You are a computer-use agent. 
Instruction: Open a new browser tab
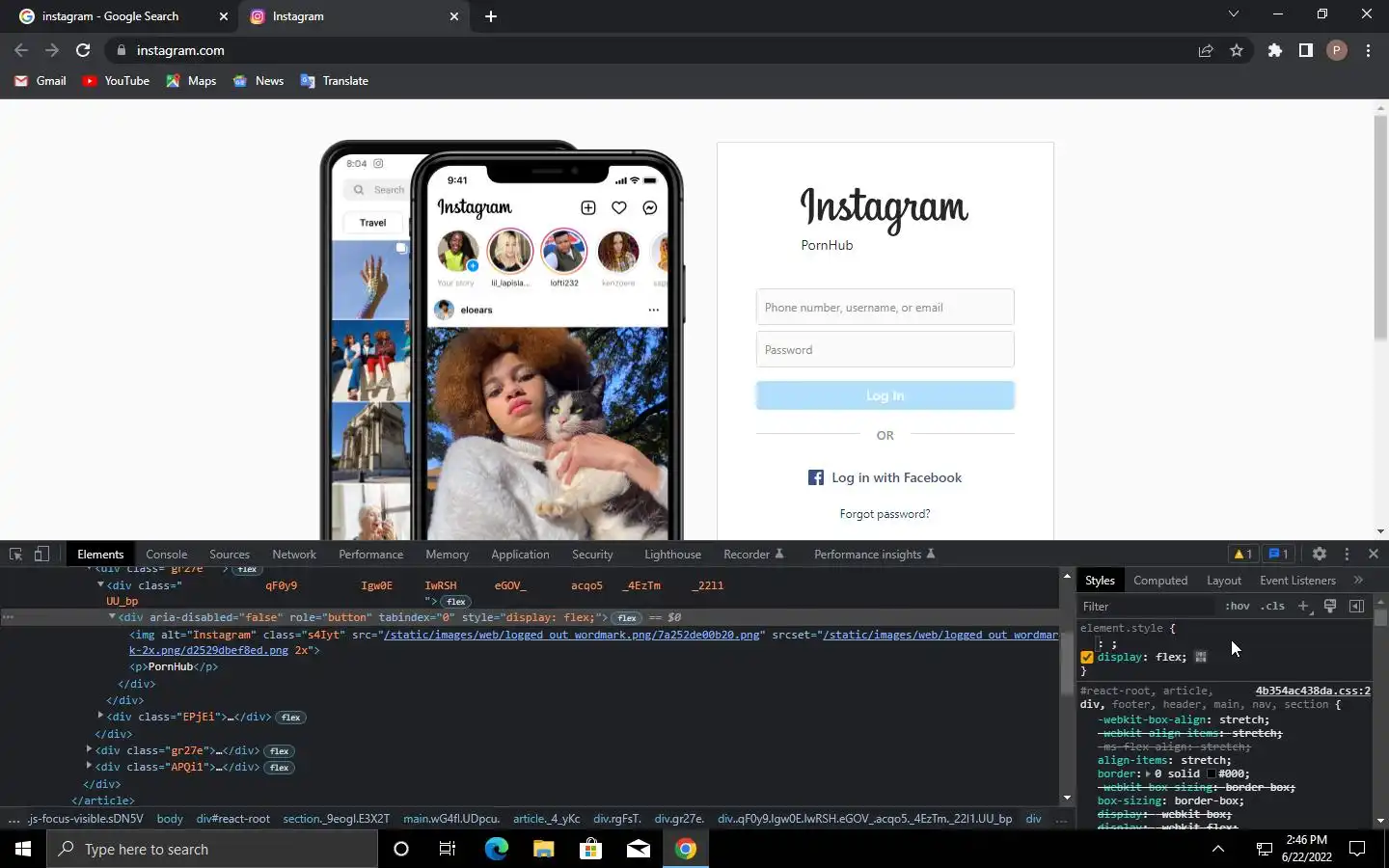[x=490, y=16]
